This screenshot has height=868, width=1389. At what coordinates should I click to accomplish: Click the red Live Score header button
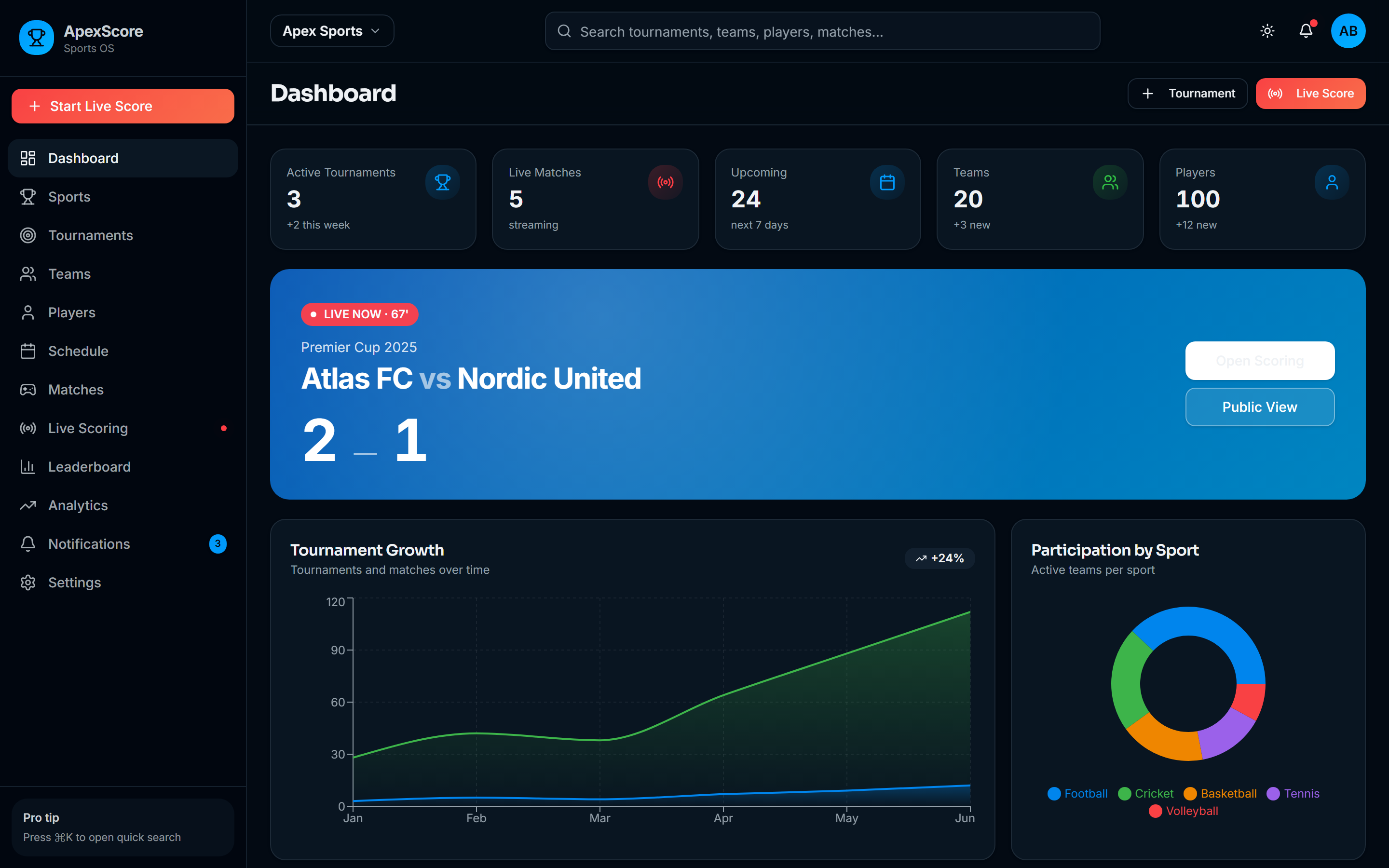click(x=1310, y=94)
